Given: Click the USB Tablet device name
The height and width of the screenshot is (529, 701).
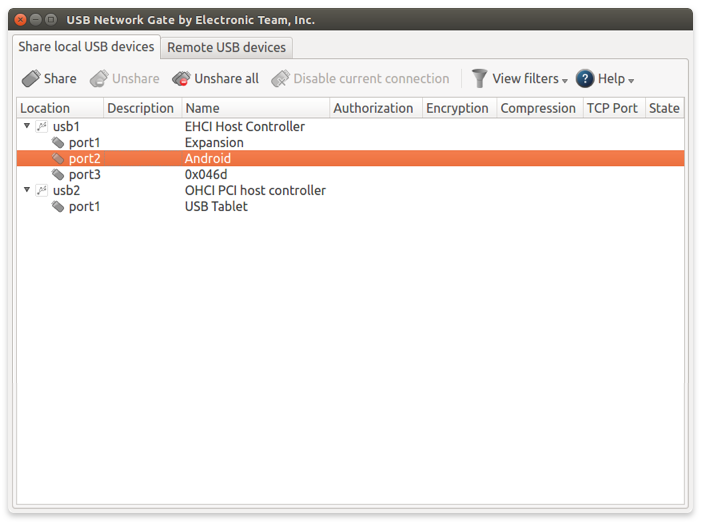Looking at the screenshot, I should tap(216, 207).
